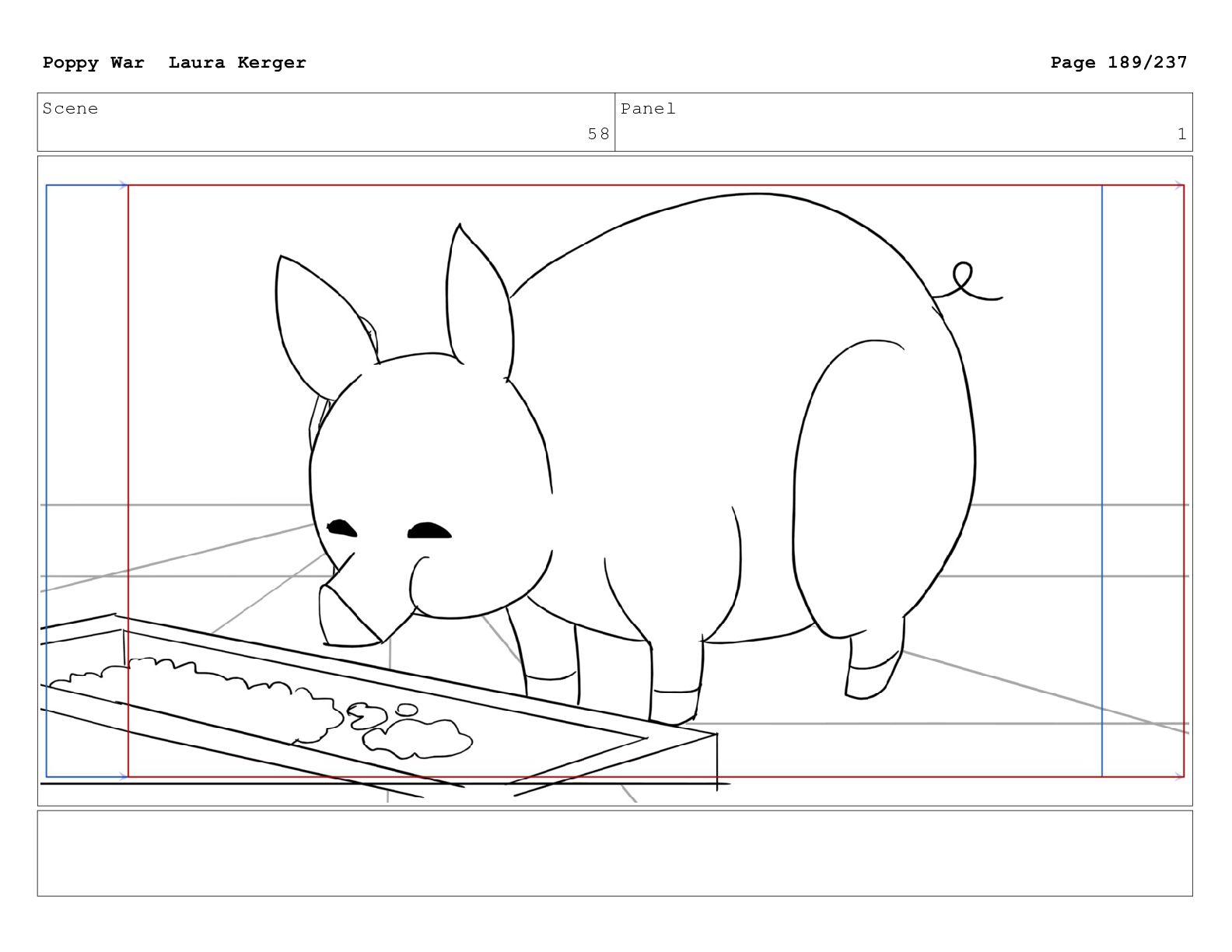Click the panel number '1'
Viewport: 1232px width, 952px height.
pos(1181,134)
